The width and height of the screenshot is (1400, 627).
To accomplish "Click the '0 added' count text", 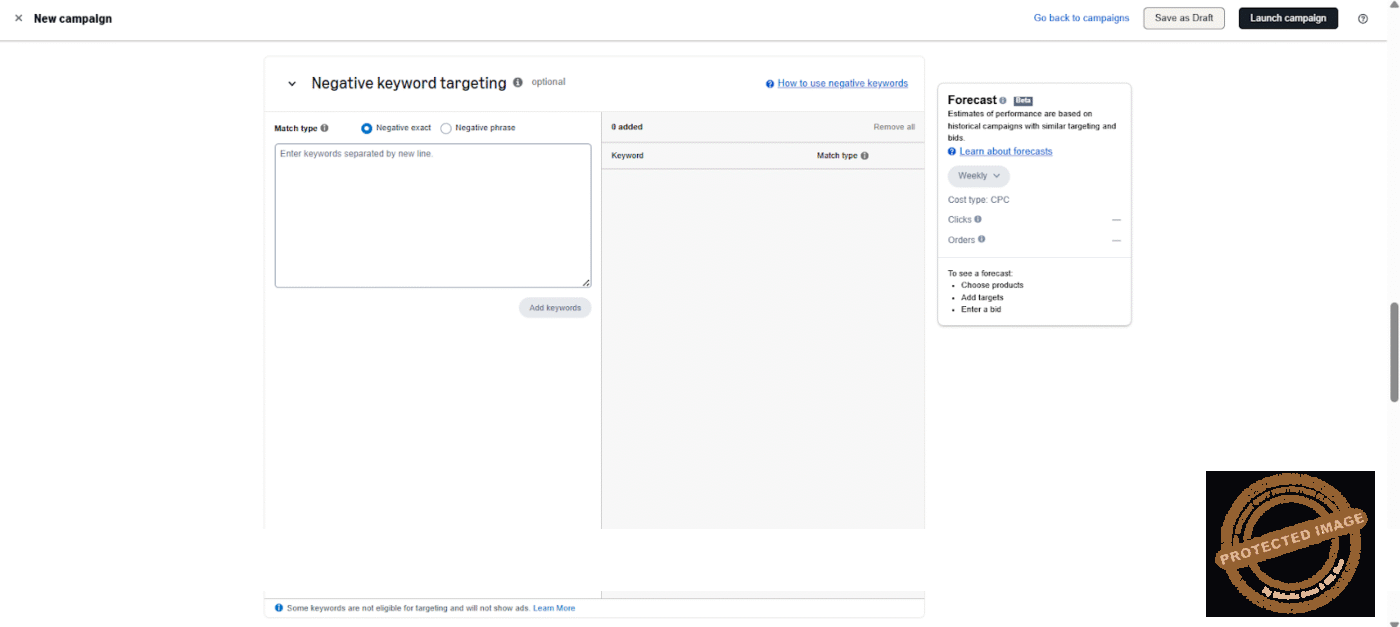I will pos(627,127).
